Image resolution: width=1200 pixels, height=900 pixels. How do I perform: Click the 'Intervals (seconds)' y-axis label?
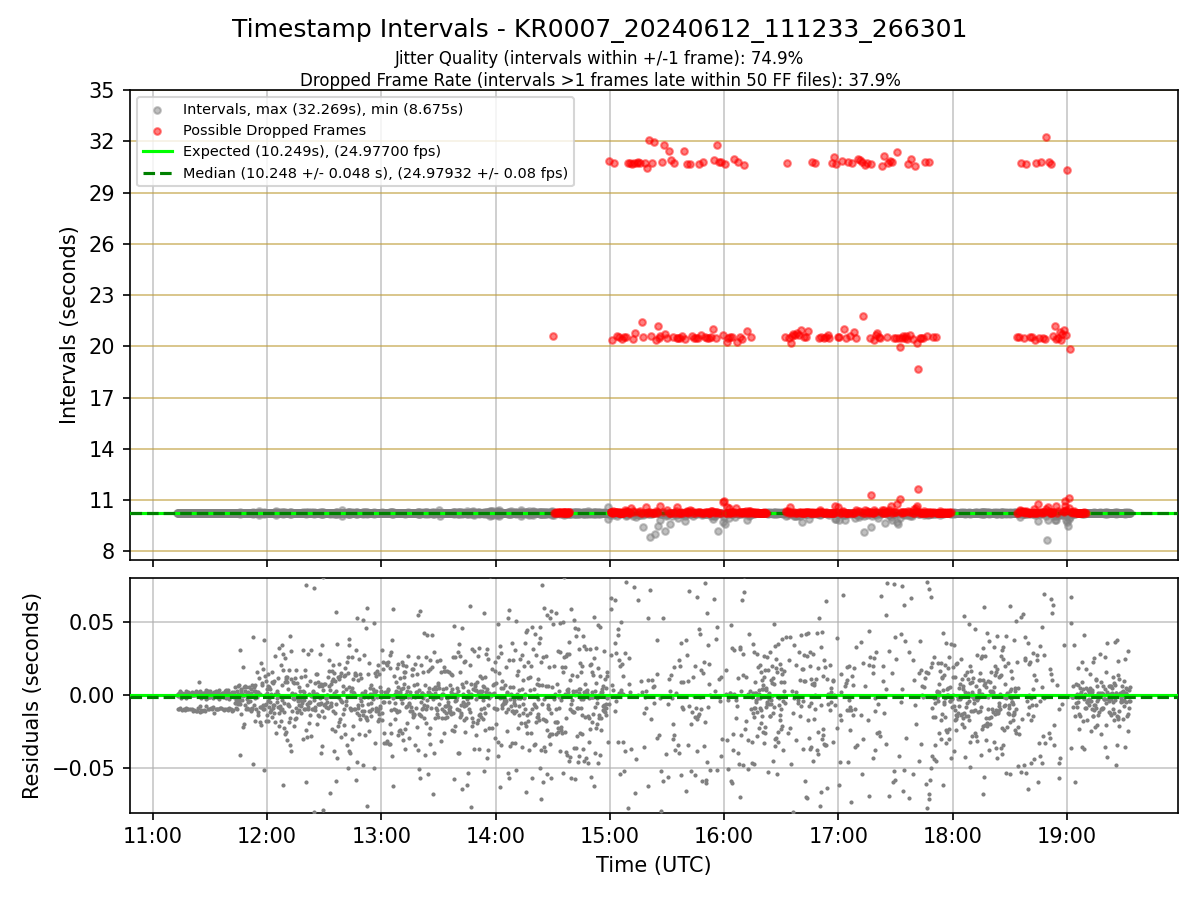pos(68,325)
